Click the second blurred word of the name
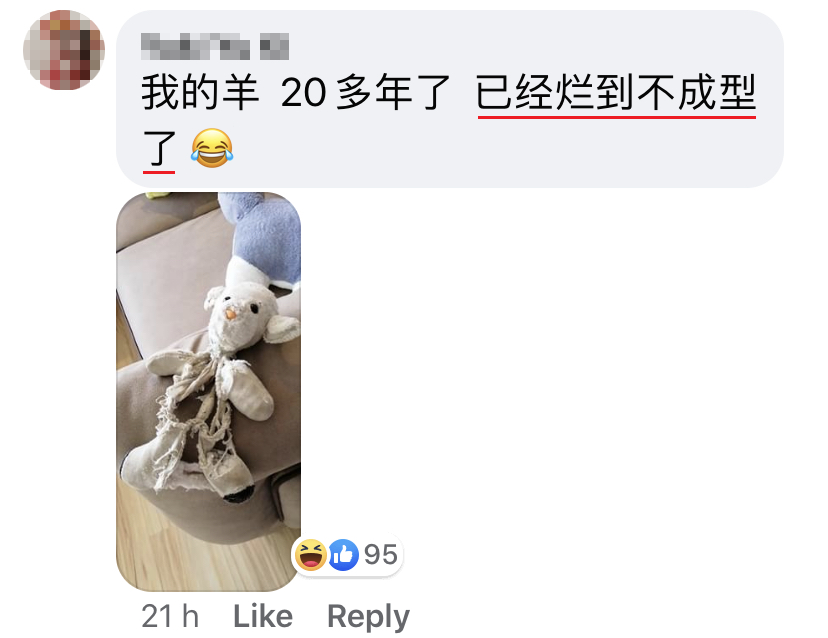Image resolution: width=828 pixels, height=638 pixels. tap(274, 46)
